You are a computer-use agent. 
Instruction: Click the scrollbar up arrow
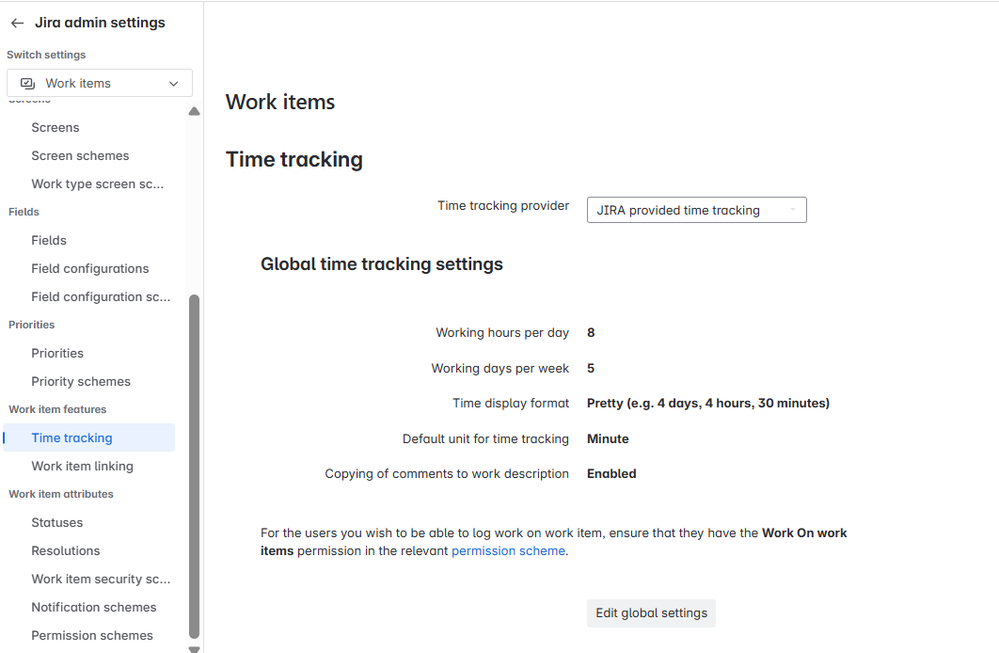click(194, 111)
